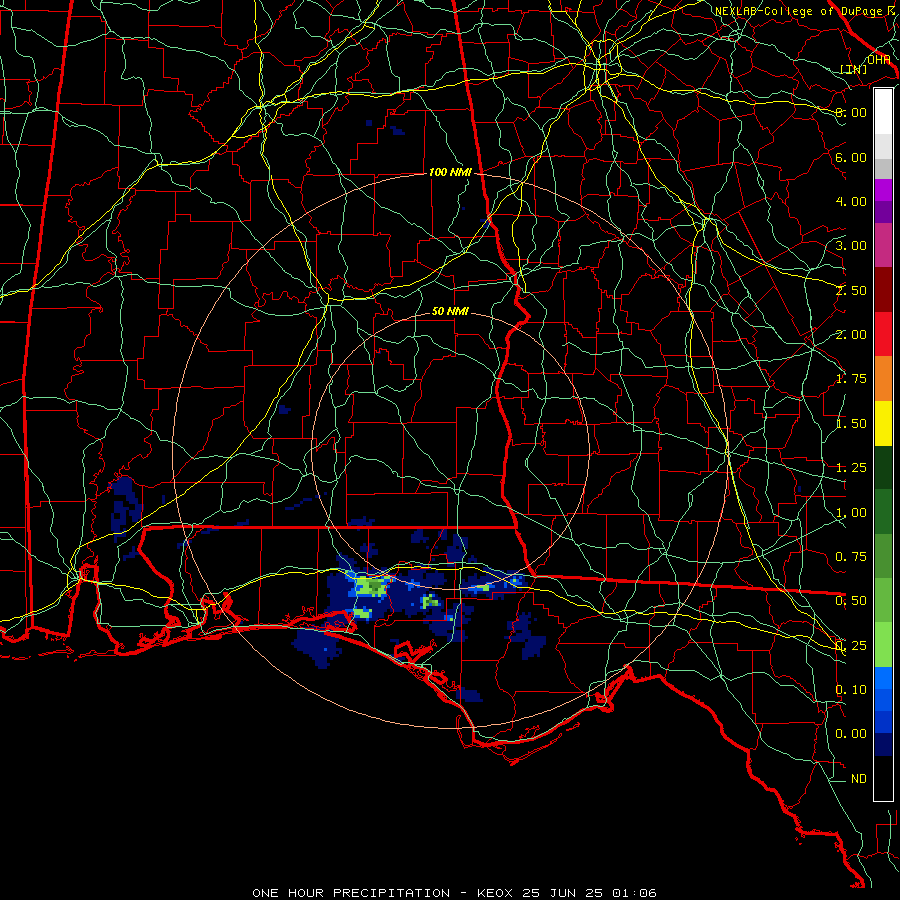Pick the darkest green 1.25 legend swatch
This screenshot has width=900, height=900.
[x=883, y=467]
